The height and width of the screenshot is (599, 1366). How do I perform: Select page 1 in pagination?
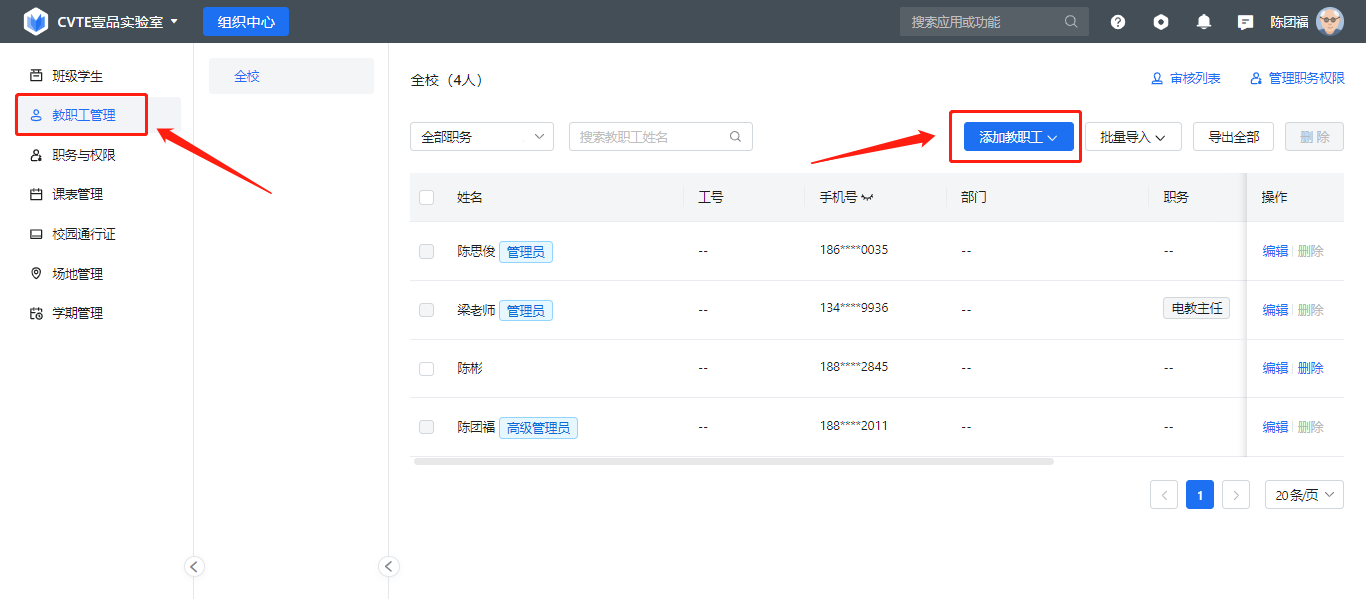[x=1200, y=494]
